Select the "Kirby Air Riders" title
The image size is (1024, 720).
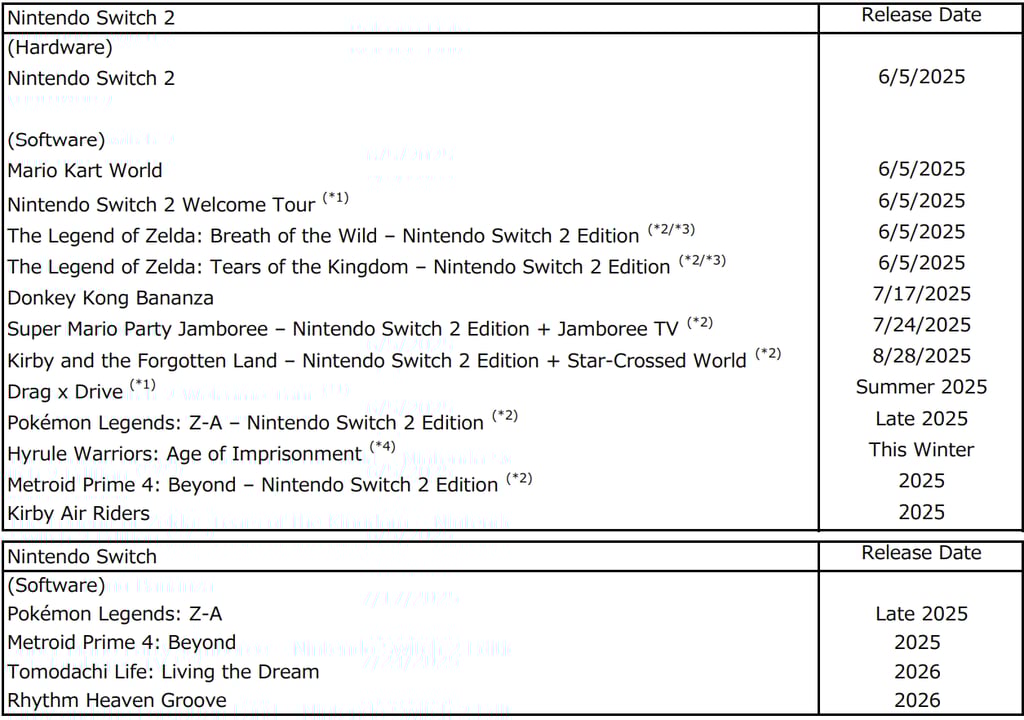pyautogui.click(x=78, y=514)
